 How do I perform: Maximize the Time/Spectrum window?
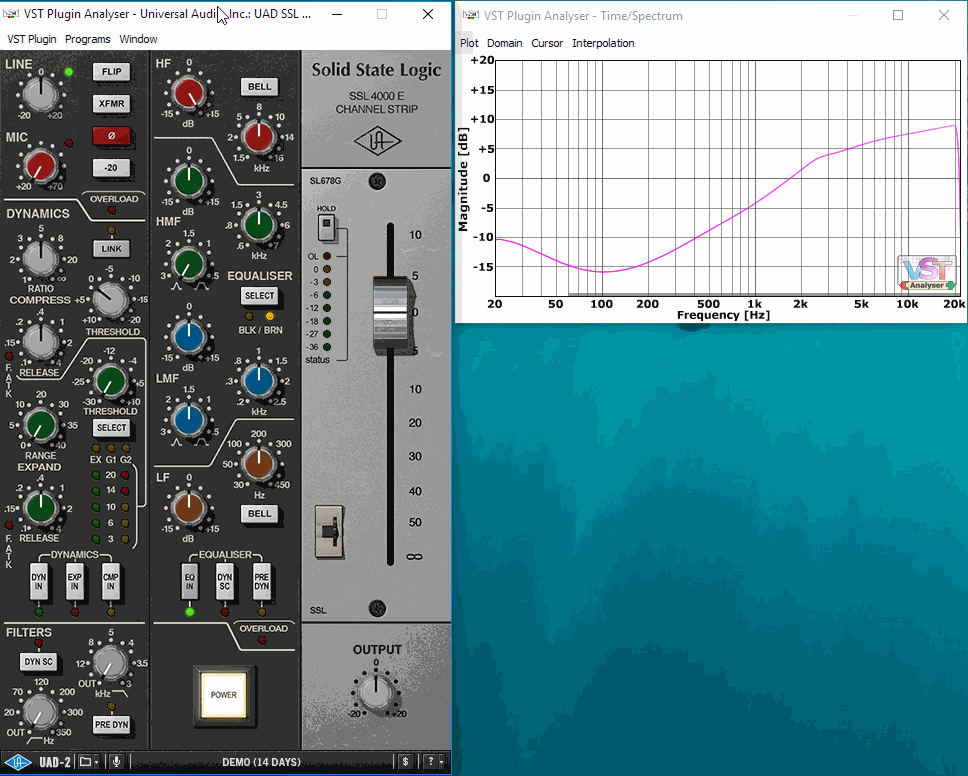coord(898,15)
